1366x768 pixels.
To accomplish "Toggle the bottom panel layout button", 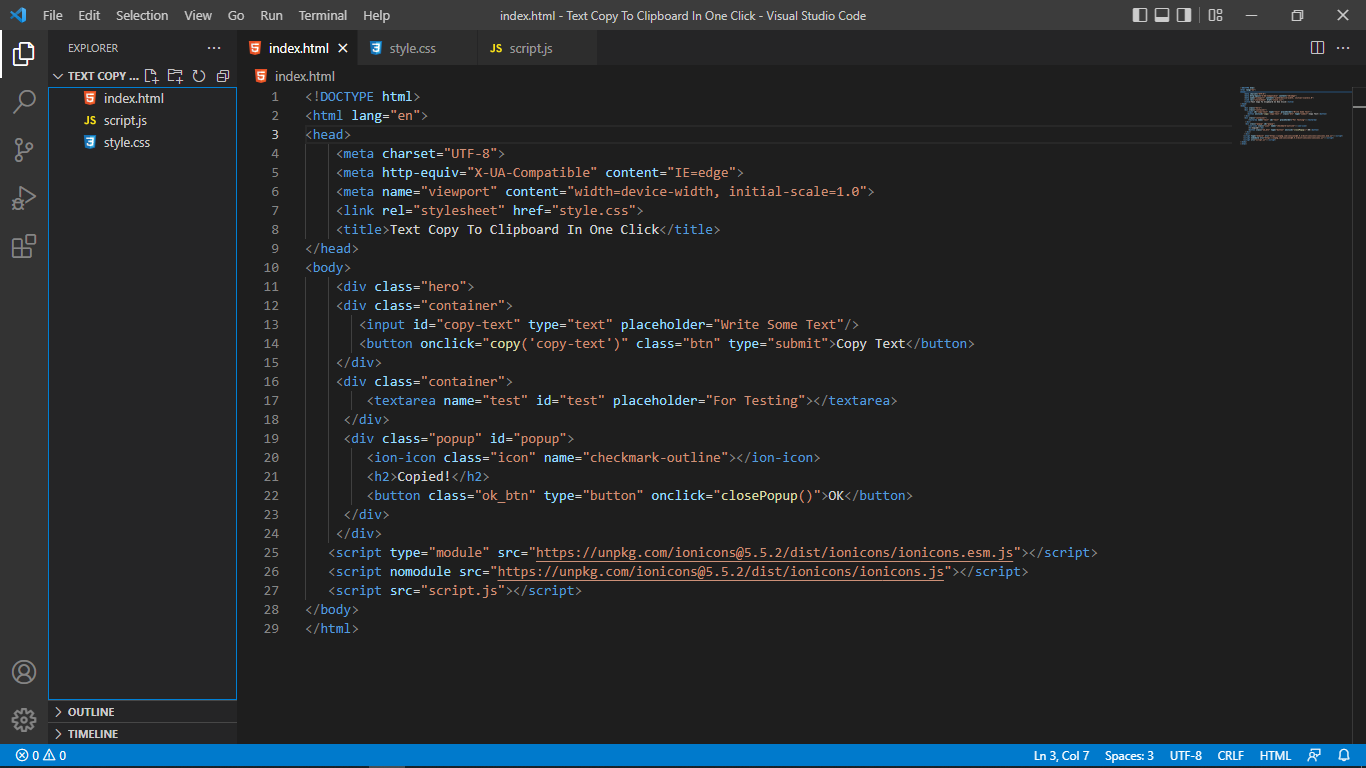I will 1162,15.
